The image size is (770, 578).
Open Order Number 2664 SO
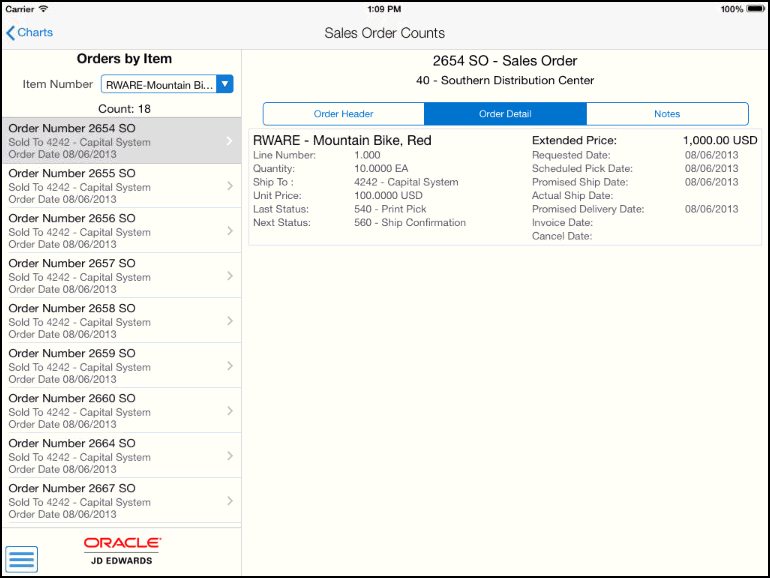tap(121, 456)
